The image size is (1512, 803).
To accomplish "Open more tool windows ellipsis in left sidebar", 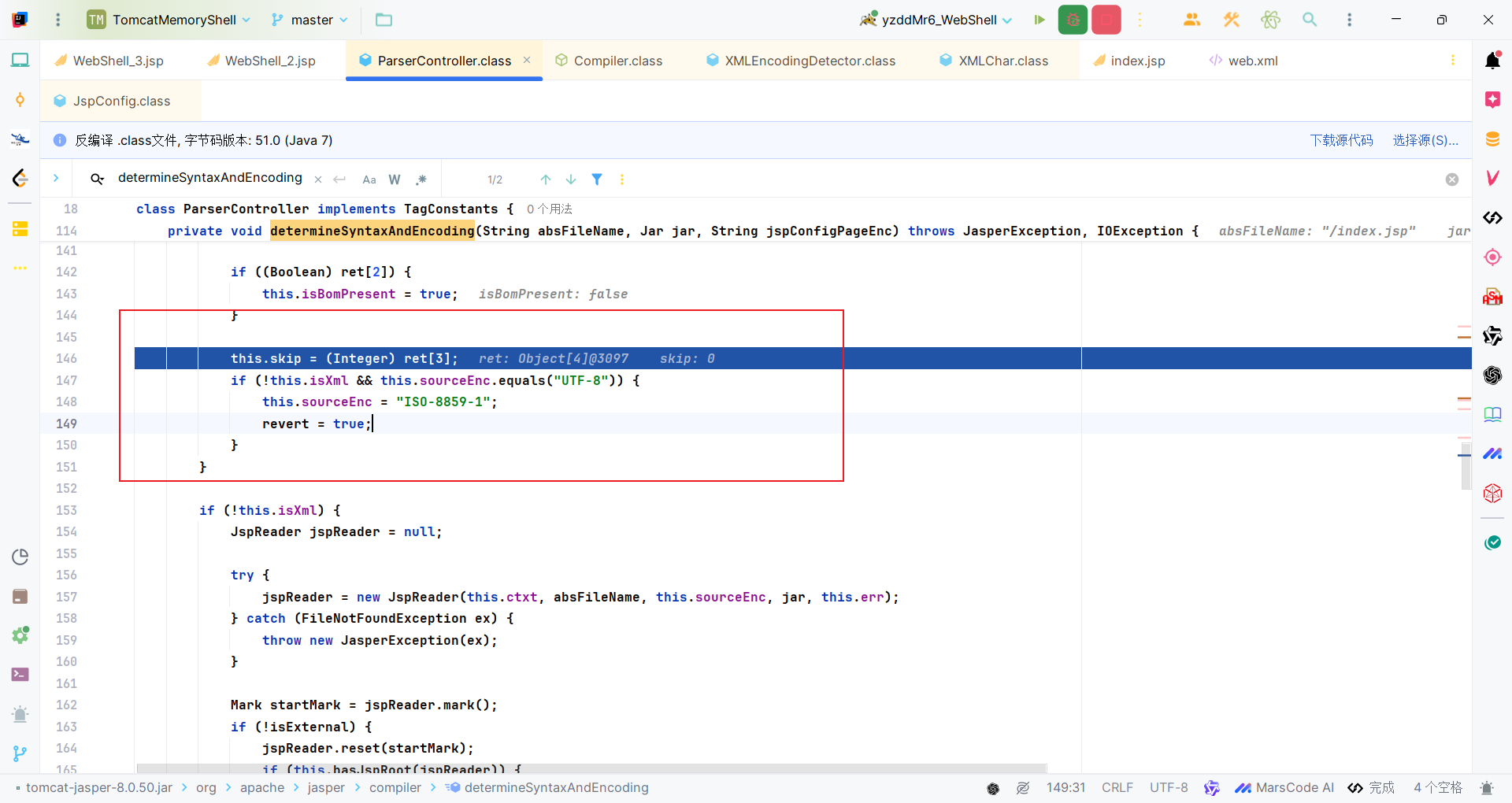I will (x=20, y=268).
